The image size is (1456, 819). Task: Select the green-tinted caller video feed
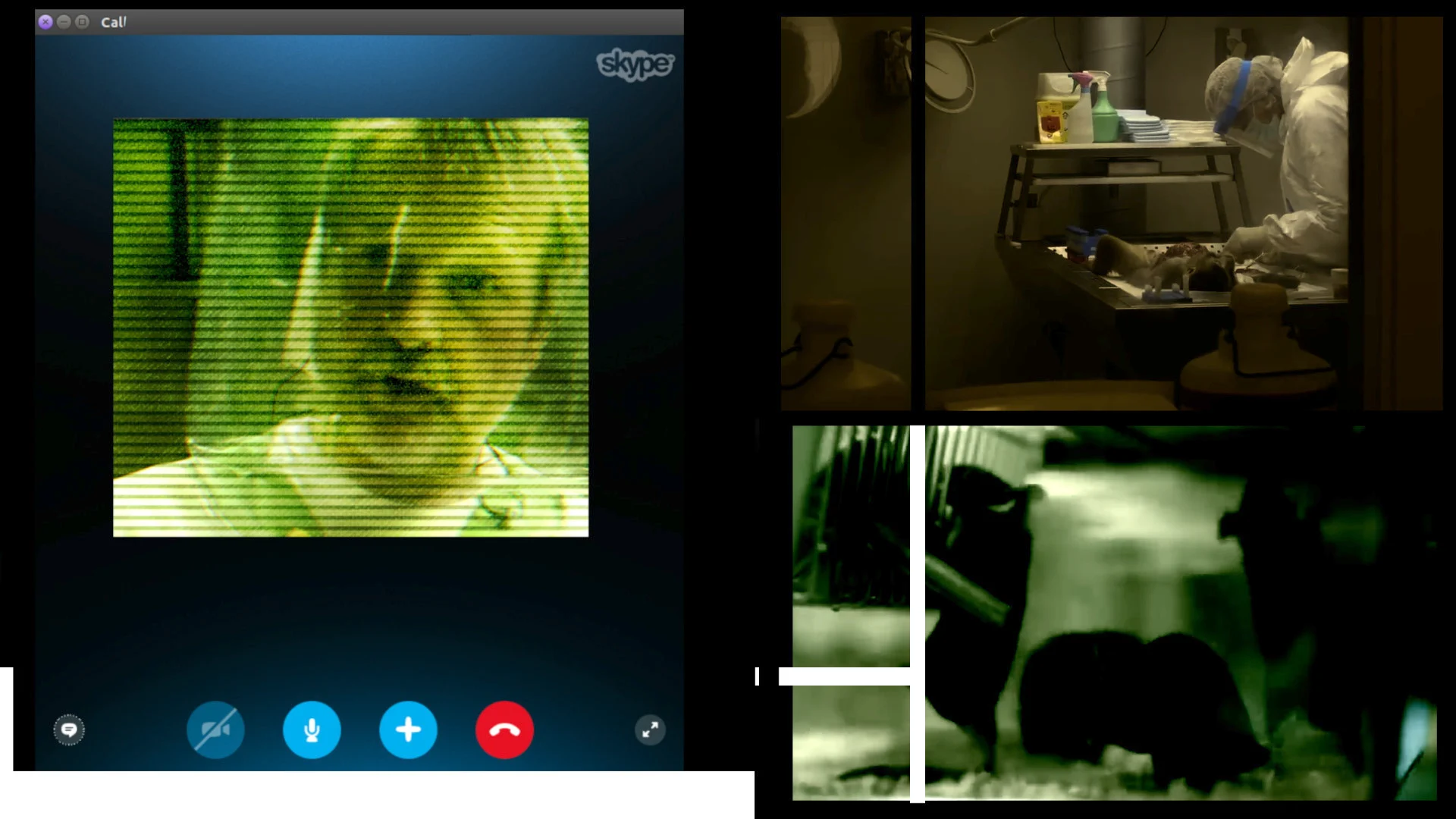point(350,328)
